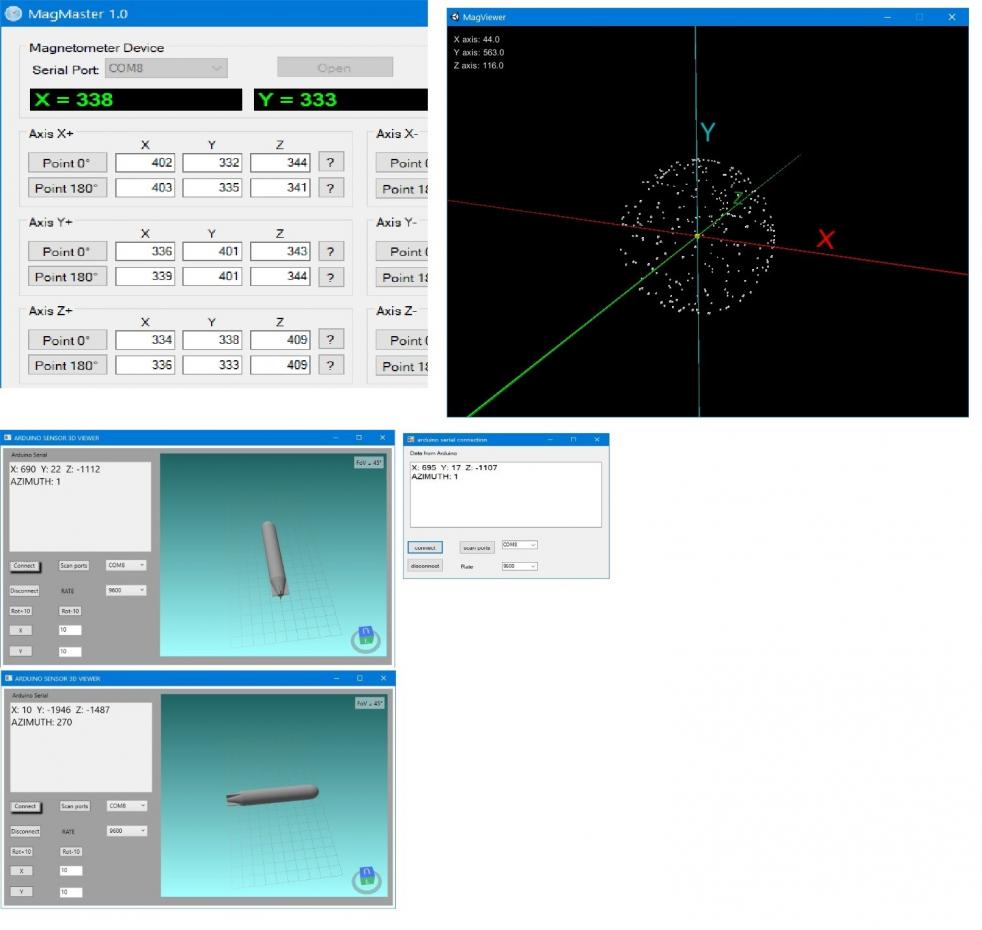Open the Serial Port COM8 dropdown in MagMaster

click(x=166, y=68)
